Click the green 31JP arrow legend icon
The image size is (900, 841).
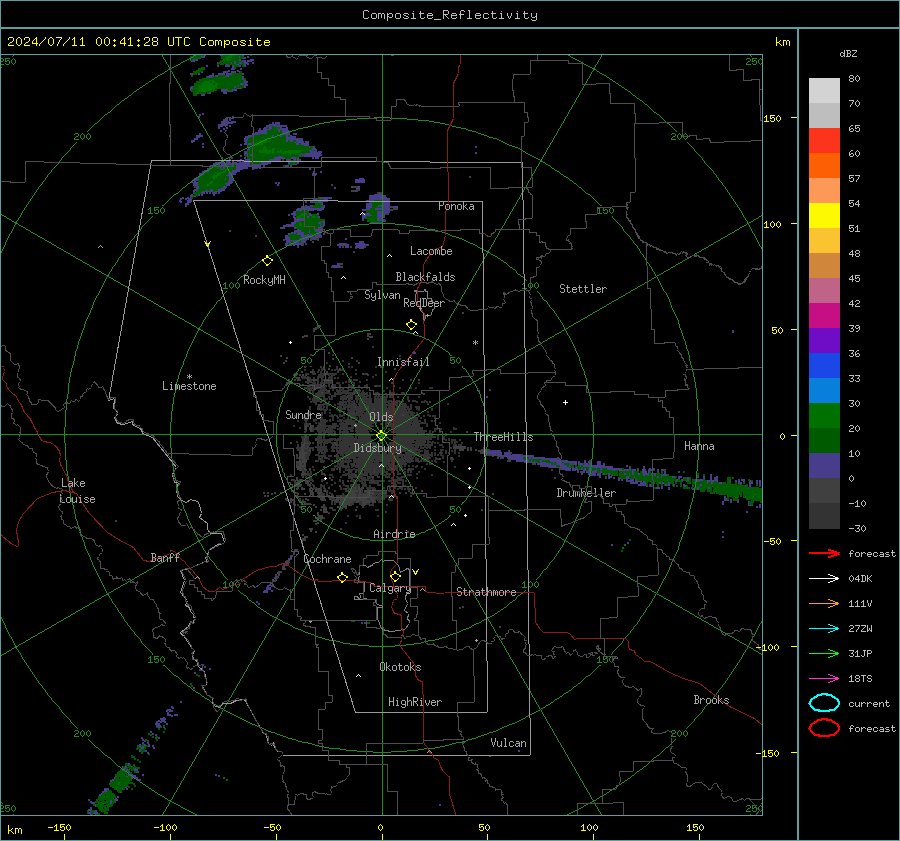click(824, 653)
